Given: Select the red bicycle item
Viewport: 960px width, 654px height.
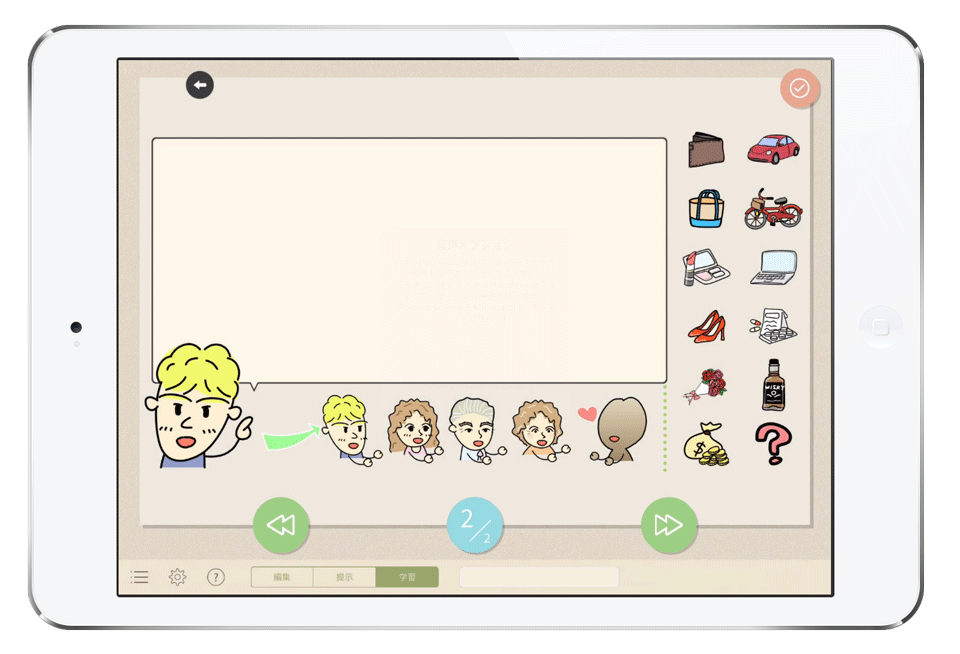Looking at the screenshot, I should [773, 209].
